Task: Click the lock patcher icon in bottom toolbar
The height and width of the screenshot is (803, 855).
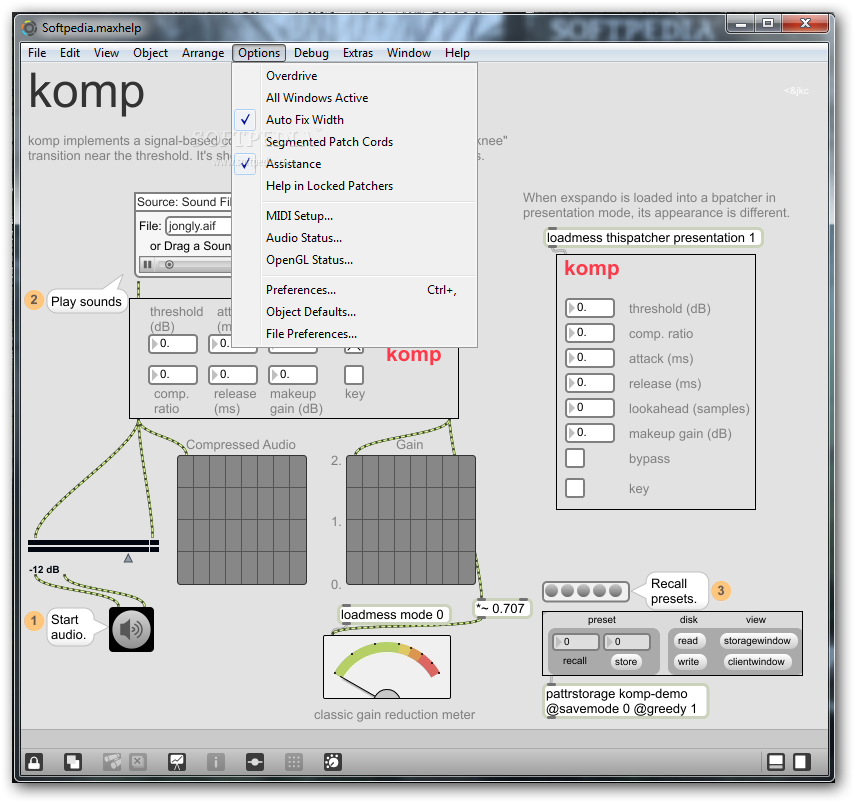Action: pyautogui.click(x=34, y=762)
